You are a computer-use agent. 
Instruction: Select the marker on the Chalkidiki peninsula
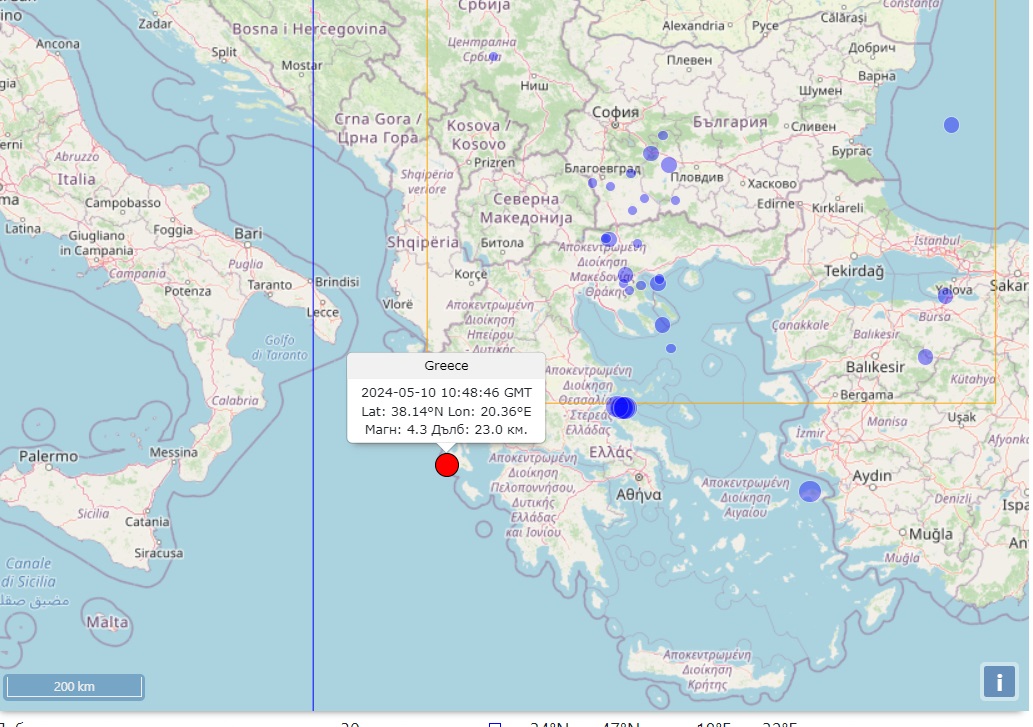662,325
